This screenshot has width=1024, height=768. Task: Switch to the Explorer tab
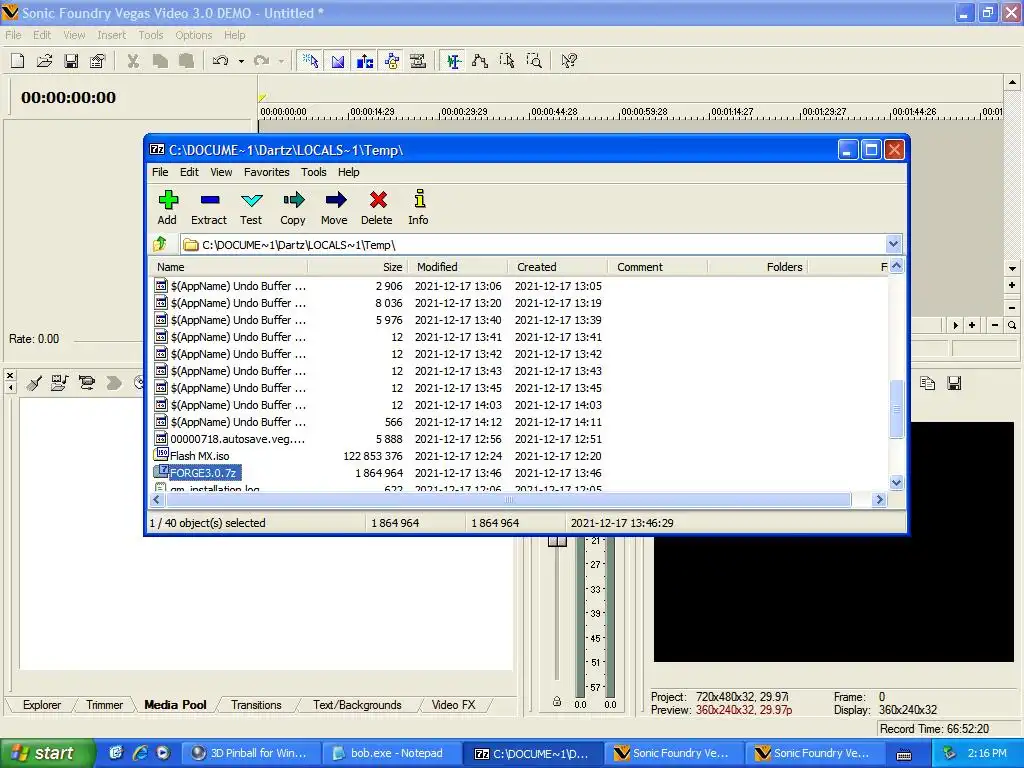click(x=42, y=705)
